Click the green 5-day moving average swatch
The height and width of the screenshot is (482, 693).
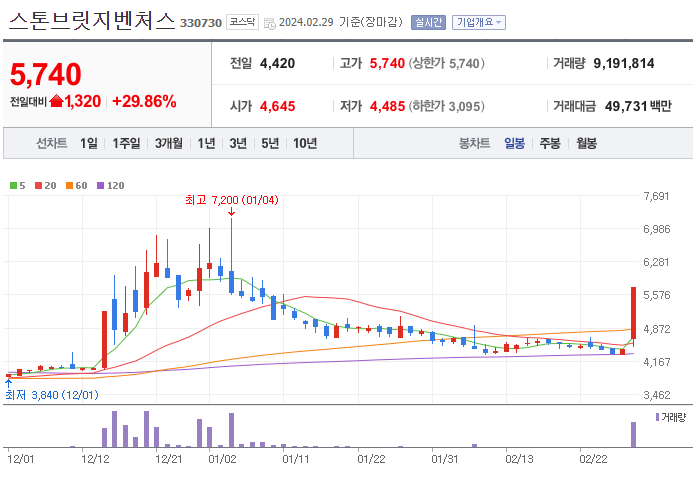[13, 186]
